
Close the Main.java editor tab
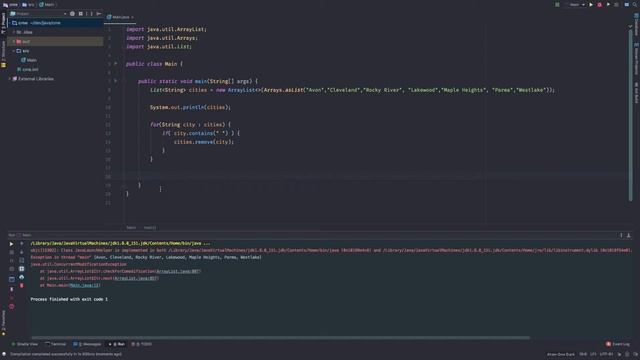point(132,17)
